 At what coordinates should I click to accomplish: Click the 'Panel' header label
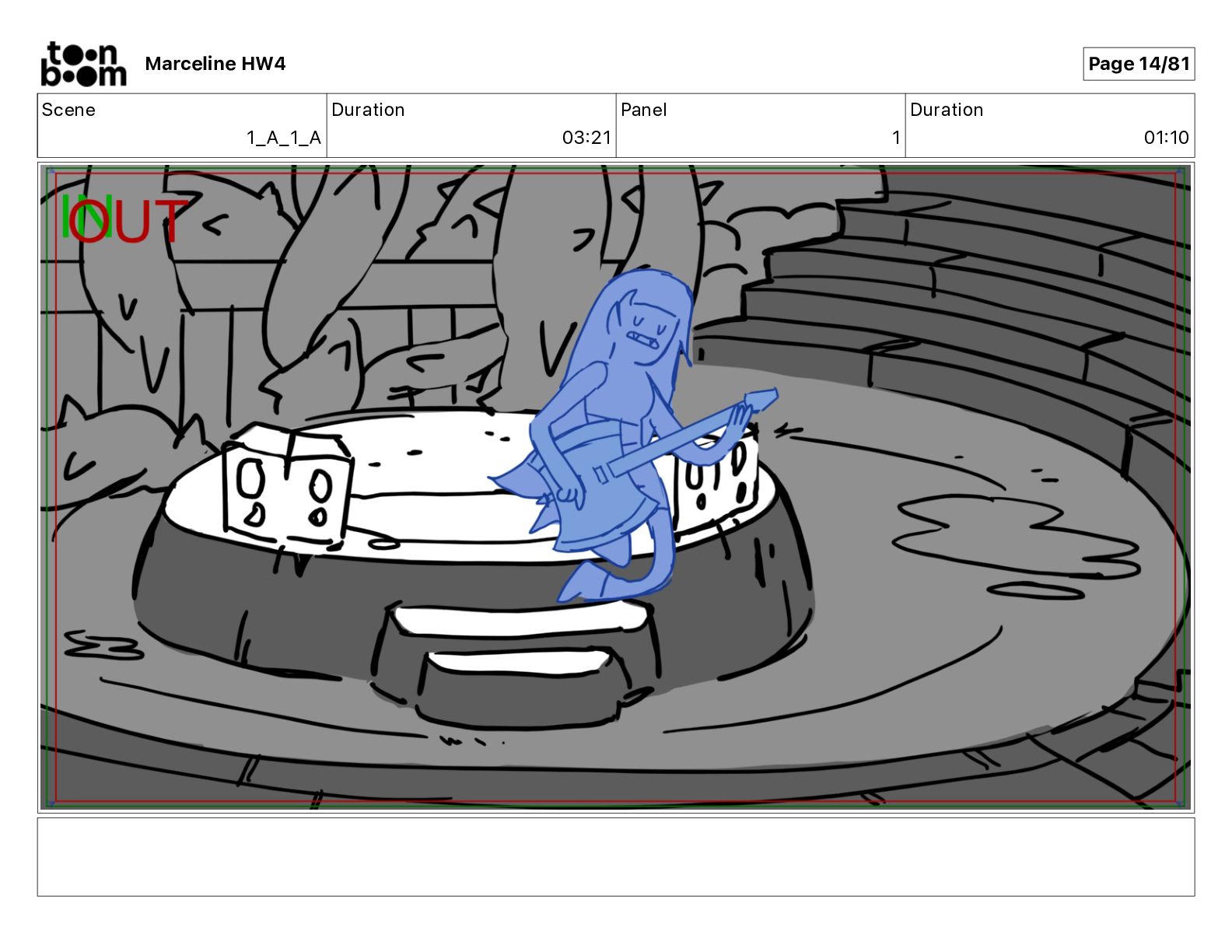tap(644, 110)
